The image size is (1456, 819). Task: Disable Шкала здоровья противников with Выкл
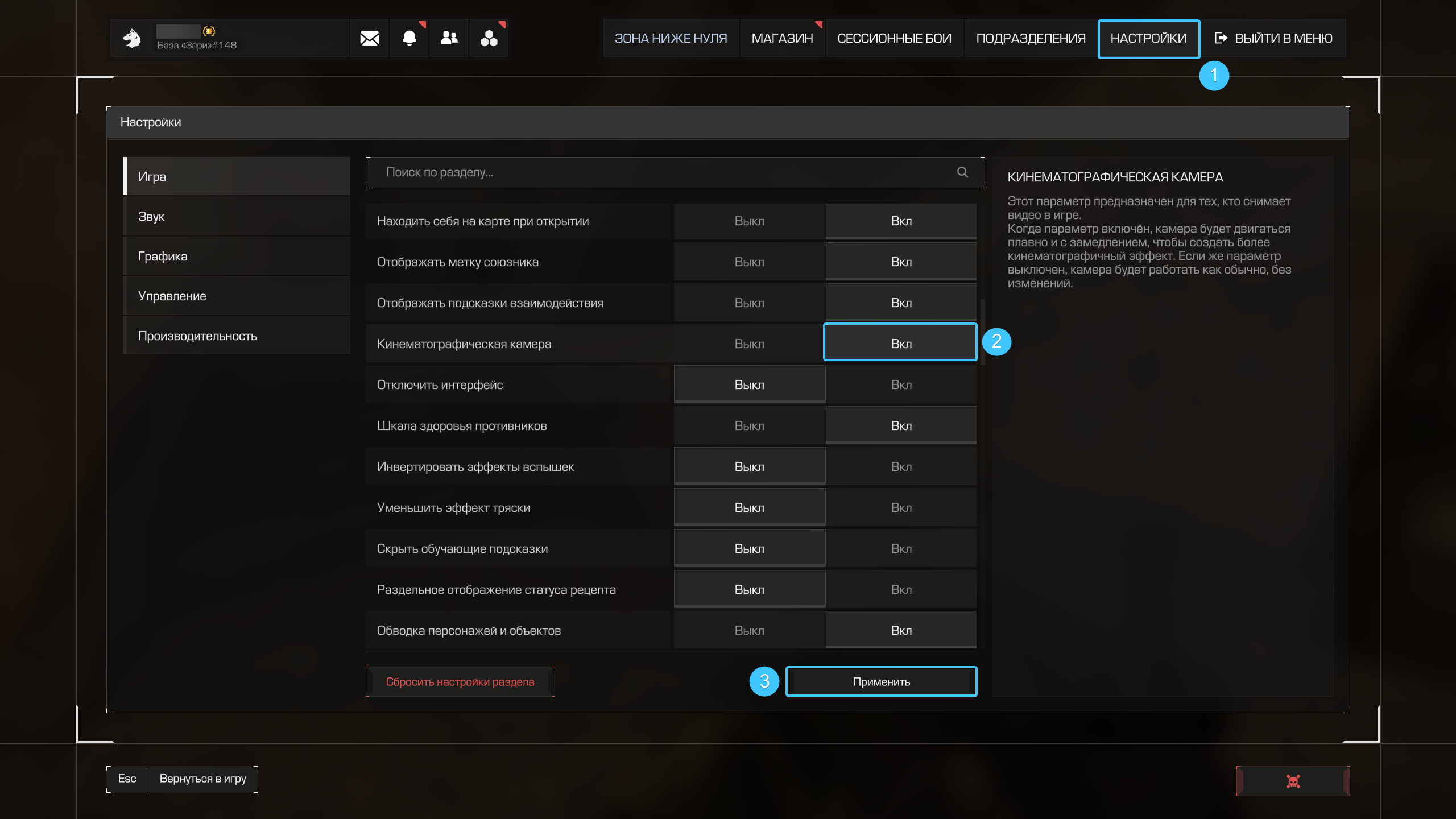click(x=749, y=425)
